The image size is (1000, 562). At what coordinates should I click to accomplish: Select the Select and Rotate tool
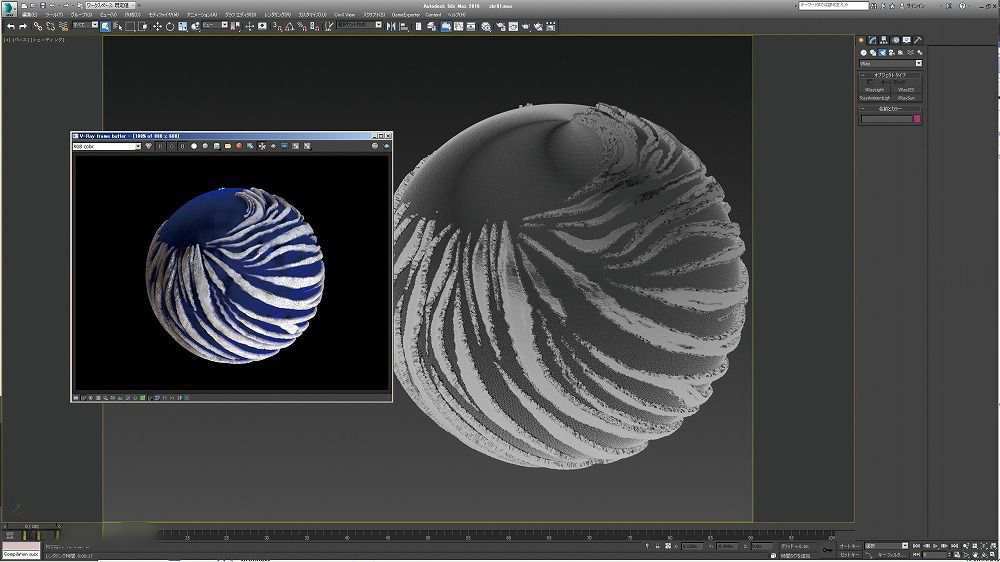(x=169, y=26)
